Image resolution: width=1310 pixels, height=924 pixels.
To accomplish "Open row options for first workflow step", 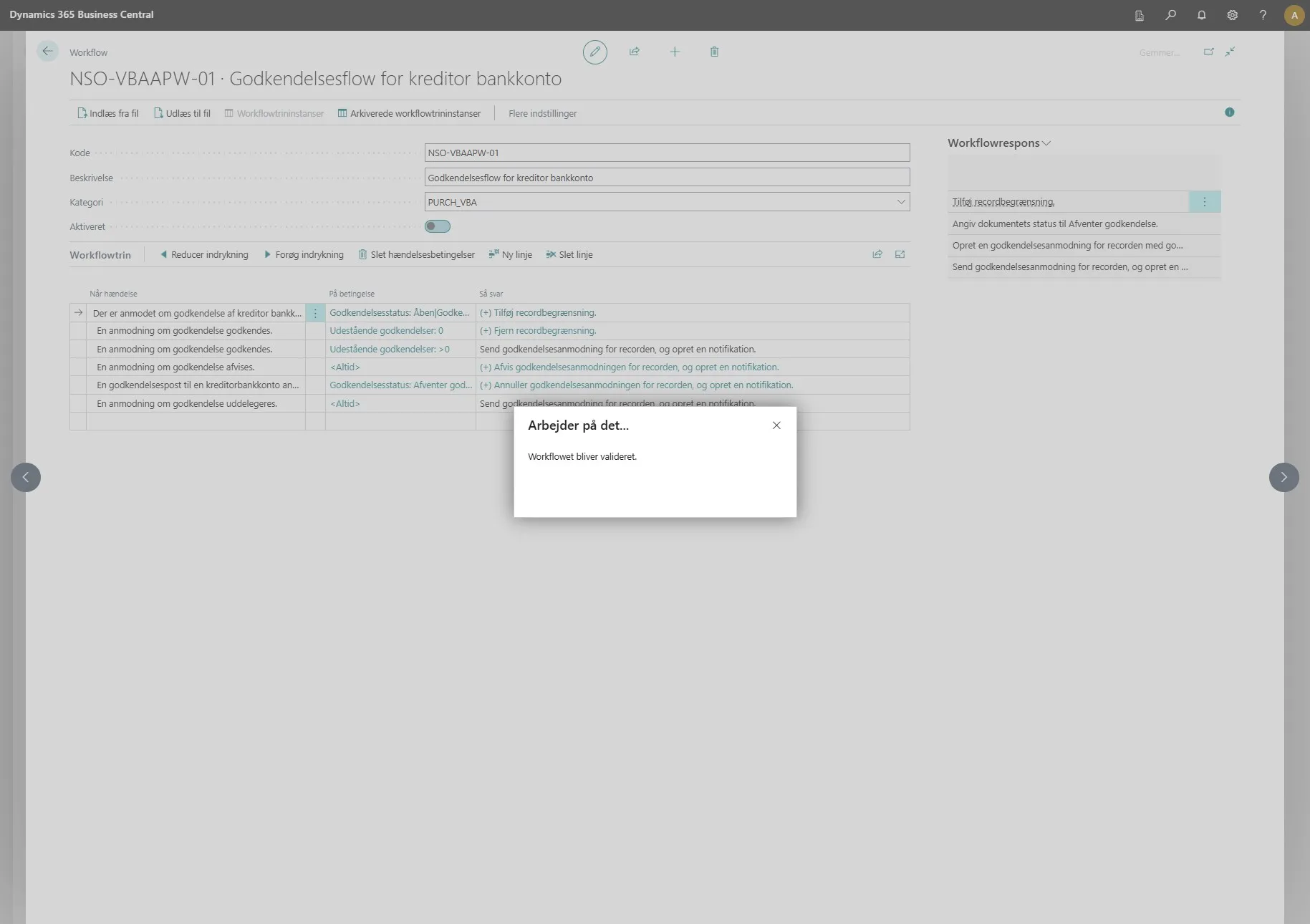I will (315, 313).
